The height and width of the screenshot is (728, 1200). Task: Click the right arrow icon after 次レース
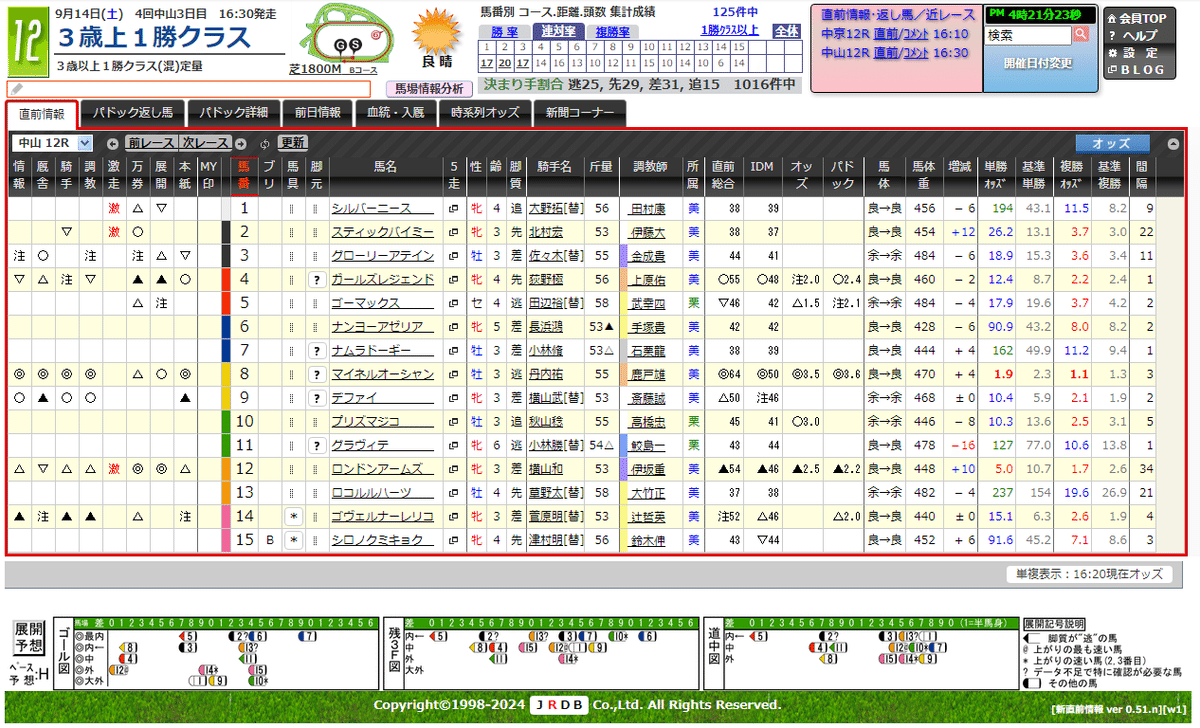(239, 143)
